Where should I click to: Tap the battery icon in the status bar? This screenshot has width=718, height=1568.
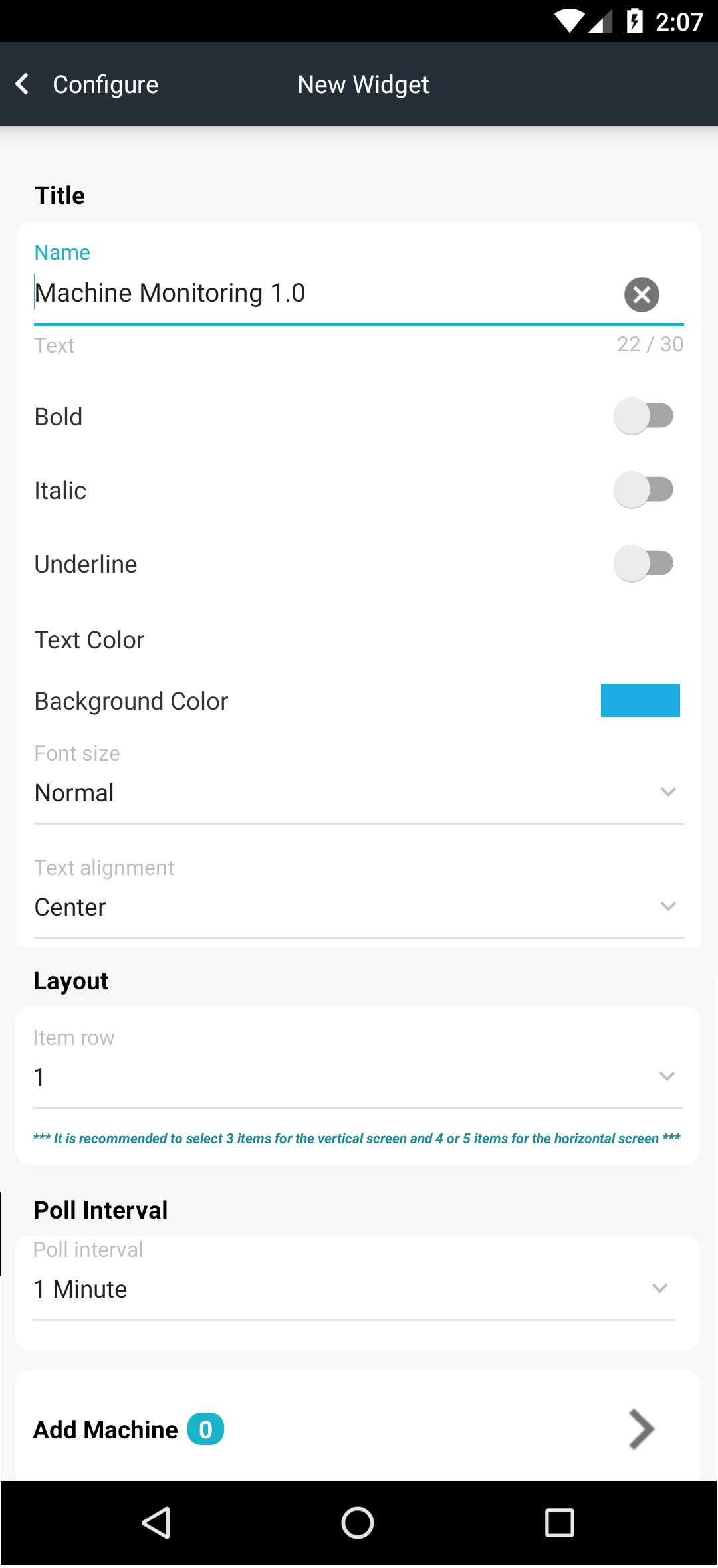click(x=634, y=21)
